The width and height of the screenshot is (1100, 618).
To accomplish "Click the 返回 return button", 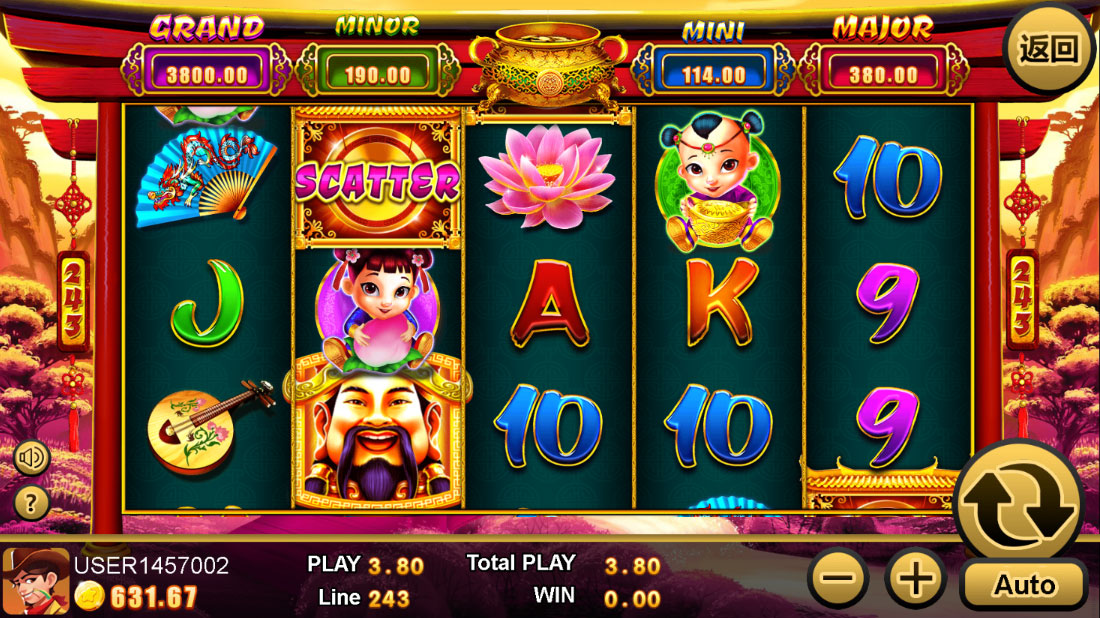I will [x=1048, y=48].
